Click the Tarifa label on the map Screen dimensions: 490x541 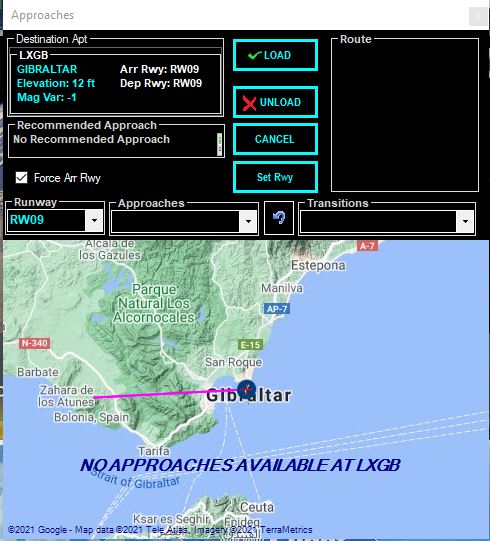coord(154,451)
